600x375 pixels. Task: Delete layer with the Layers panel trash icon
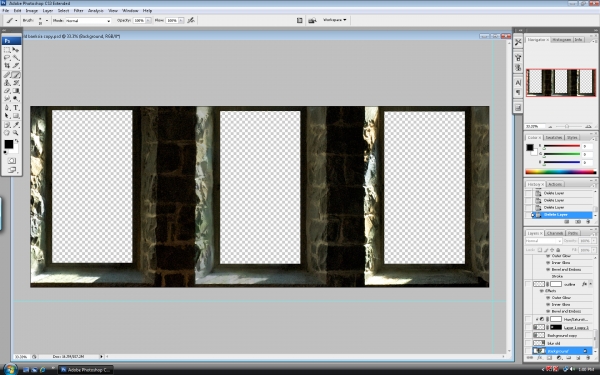click(x=588, y=358)
